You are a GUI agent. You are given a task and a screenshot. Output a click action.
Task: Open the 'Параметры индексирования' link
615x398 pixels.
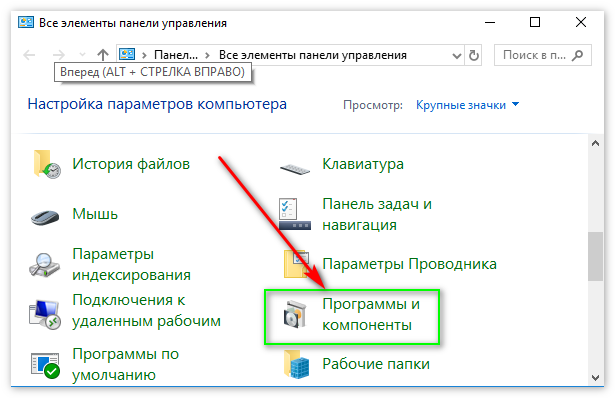[131, 264]
